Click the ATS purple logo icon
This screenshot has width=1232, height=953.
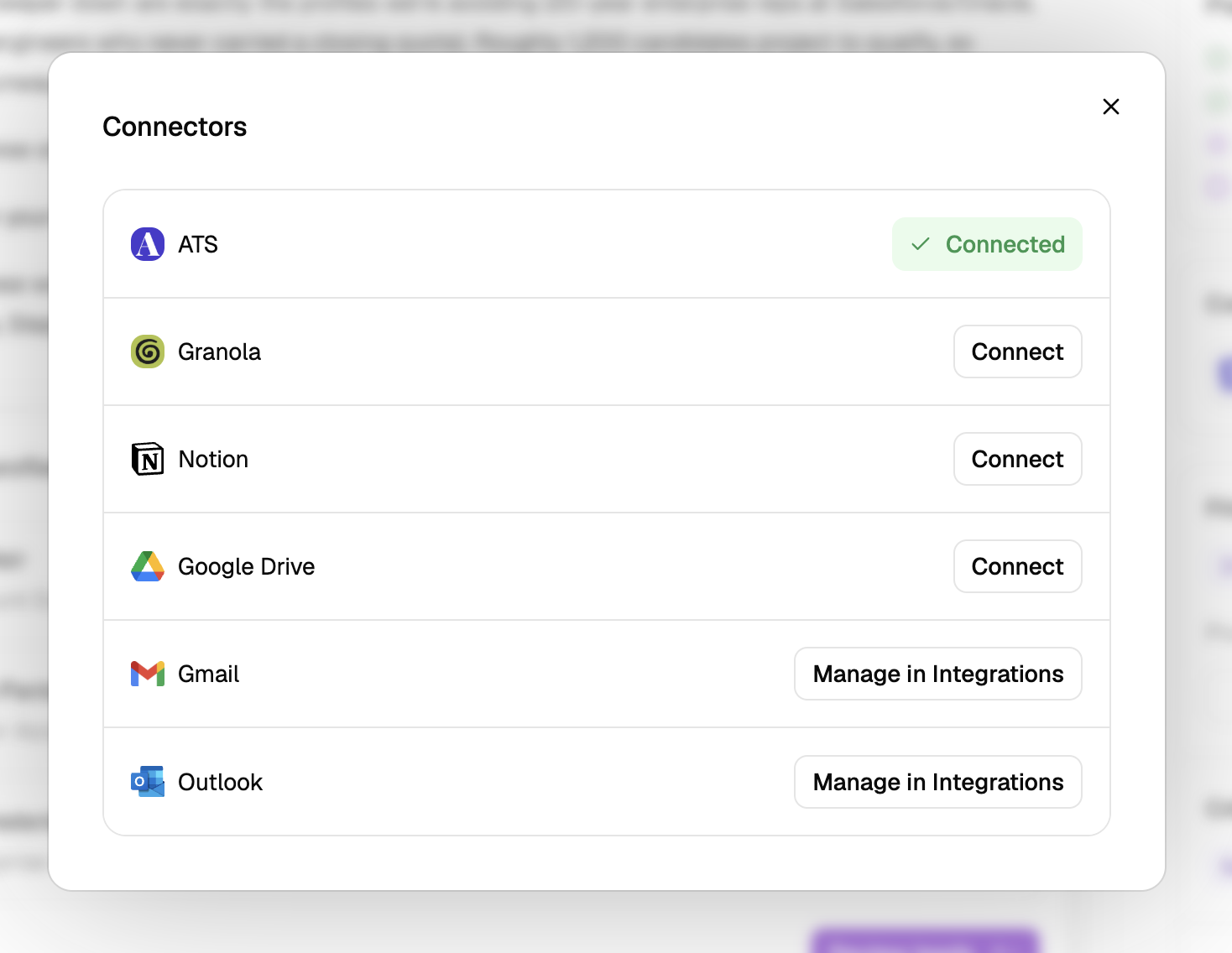(148, 244)
